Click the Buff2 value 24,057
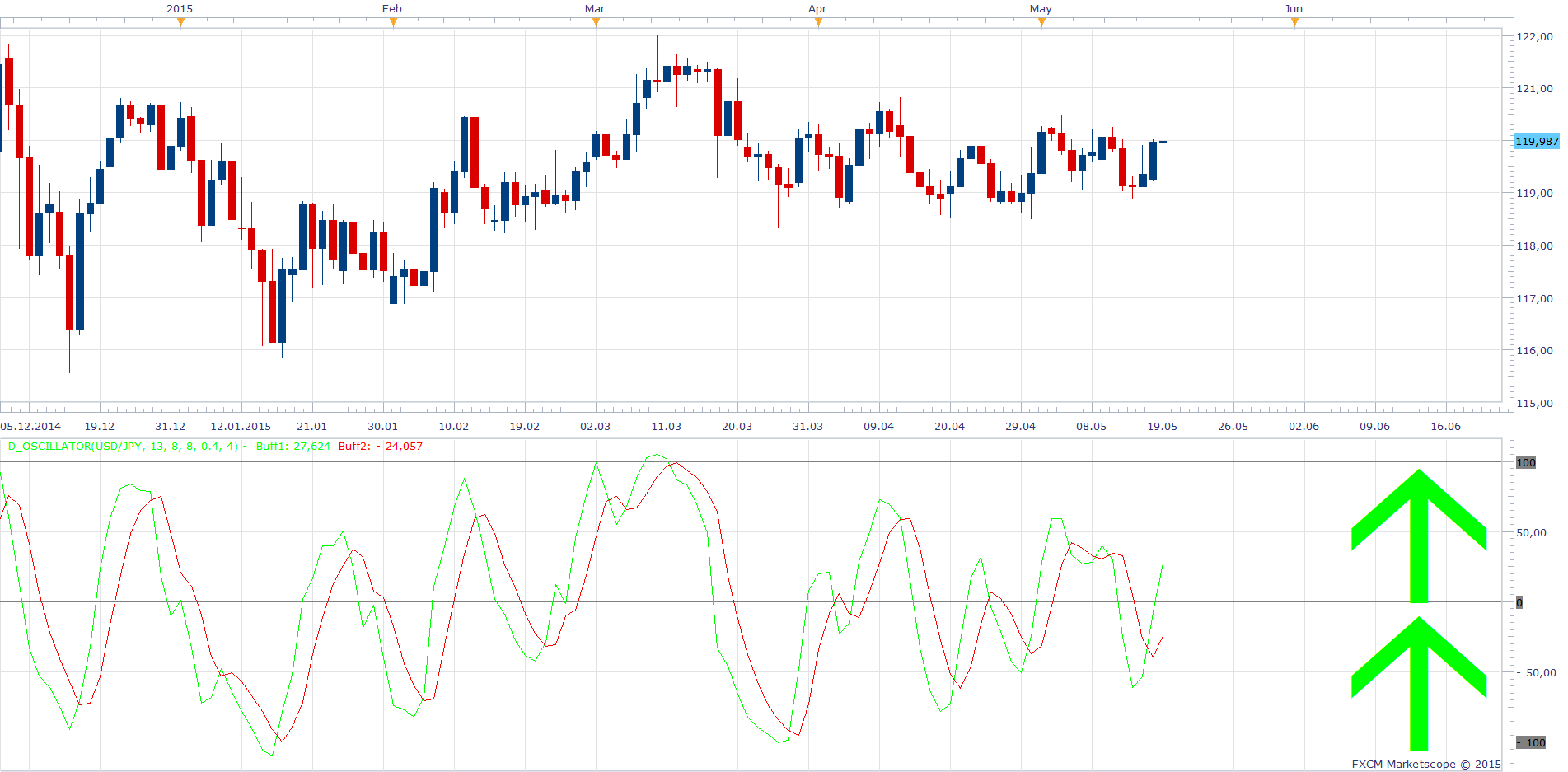The image size is (1568, 772). [x=404, y=446]
